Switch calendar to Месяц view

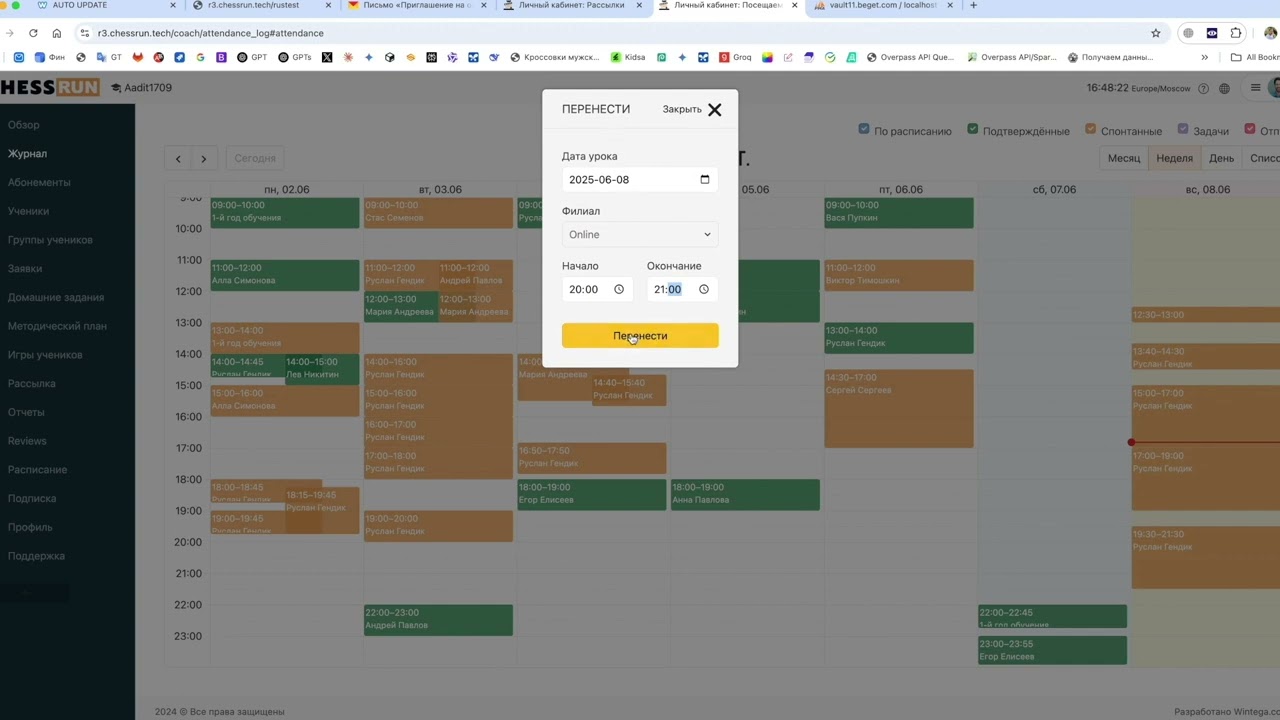1124,159
